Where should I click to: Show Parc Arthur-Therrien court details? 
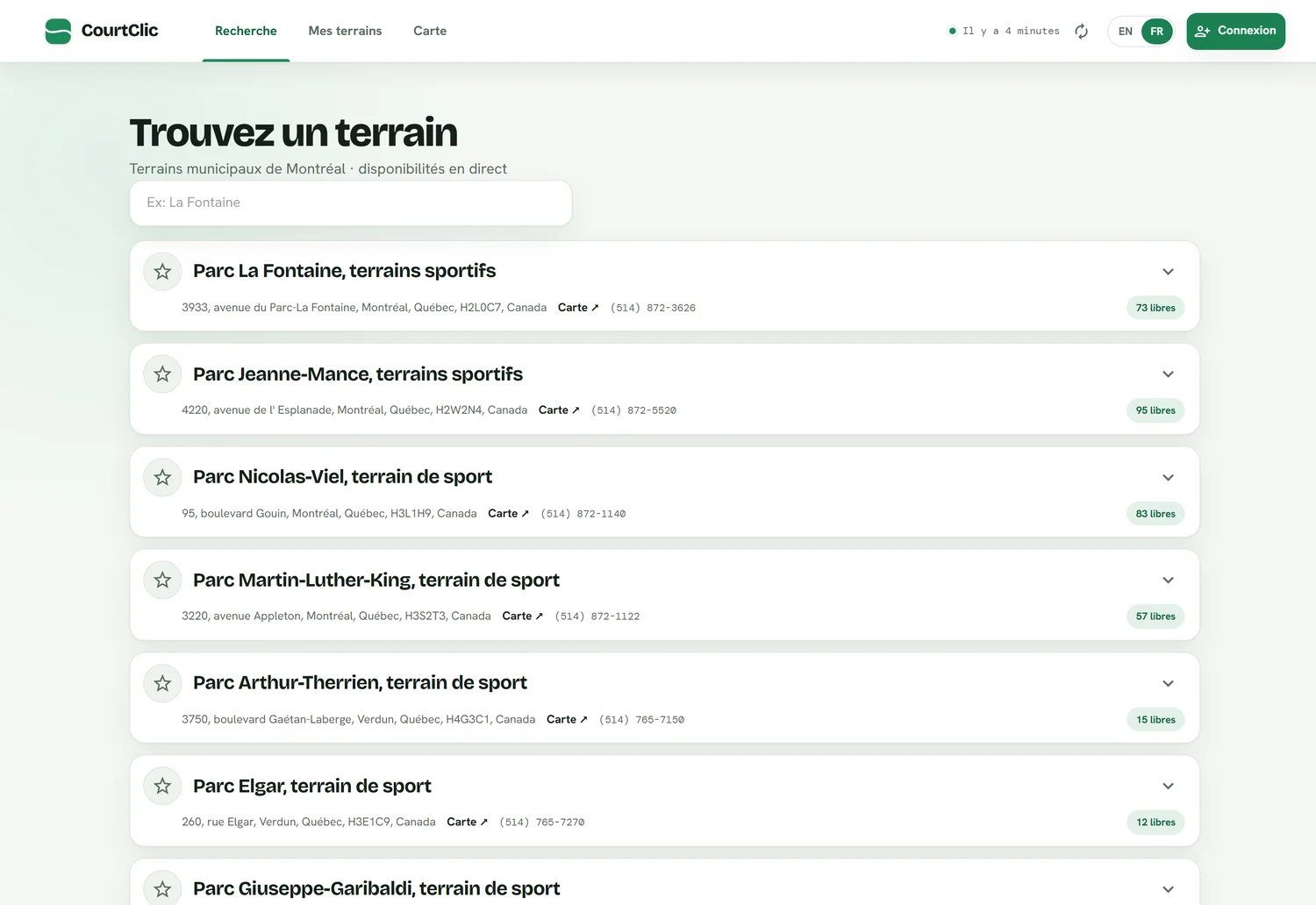pyautogui.click(x=1168, y=684)
